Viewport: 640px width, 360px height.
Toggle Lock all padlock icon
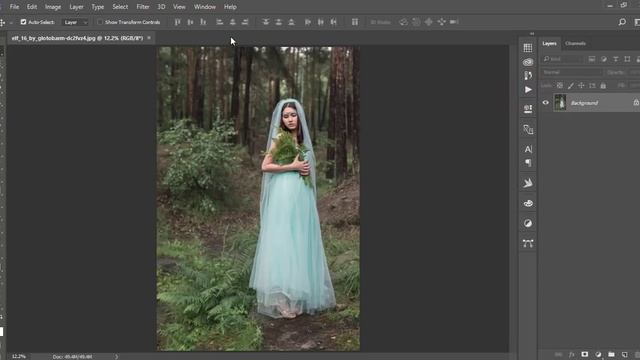603,85
